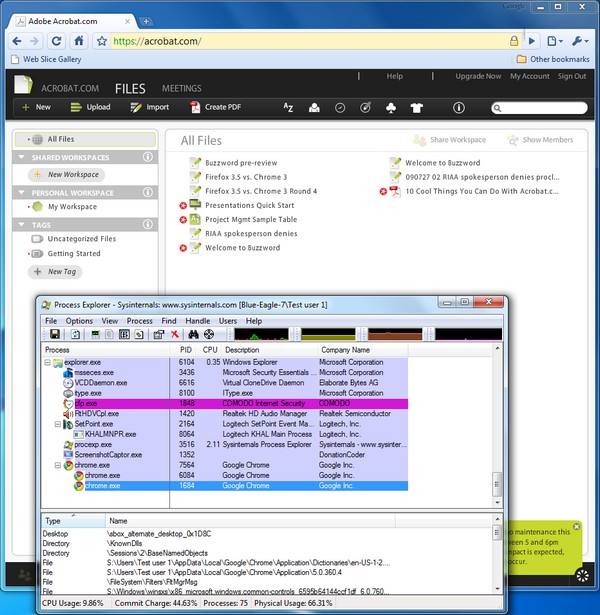Close the green maintenance notification

(576, 527)
